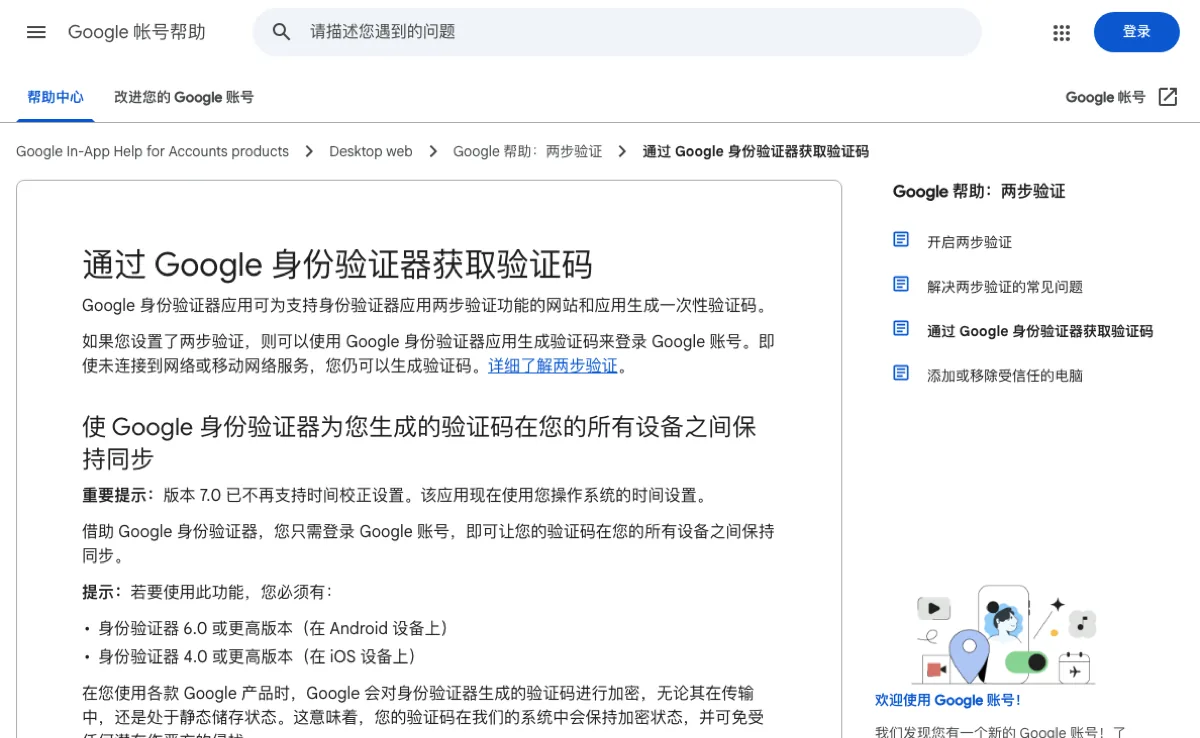Switch to the 帮助中心 tab
Image resolution: width=1200 pixels, height=738 pixels.
point(56,97)
